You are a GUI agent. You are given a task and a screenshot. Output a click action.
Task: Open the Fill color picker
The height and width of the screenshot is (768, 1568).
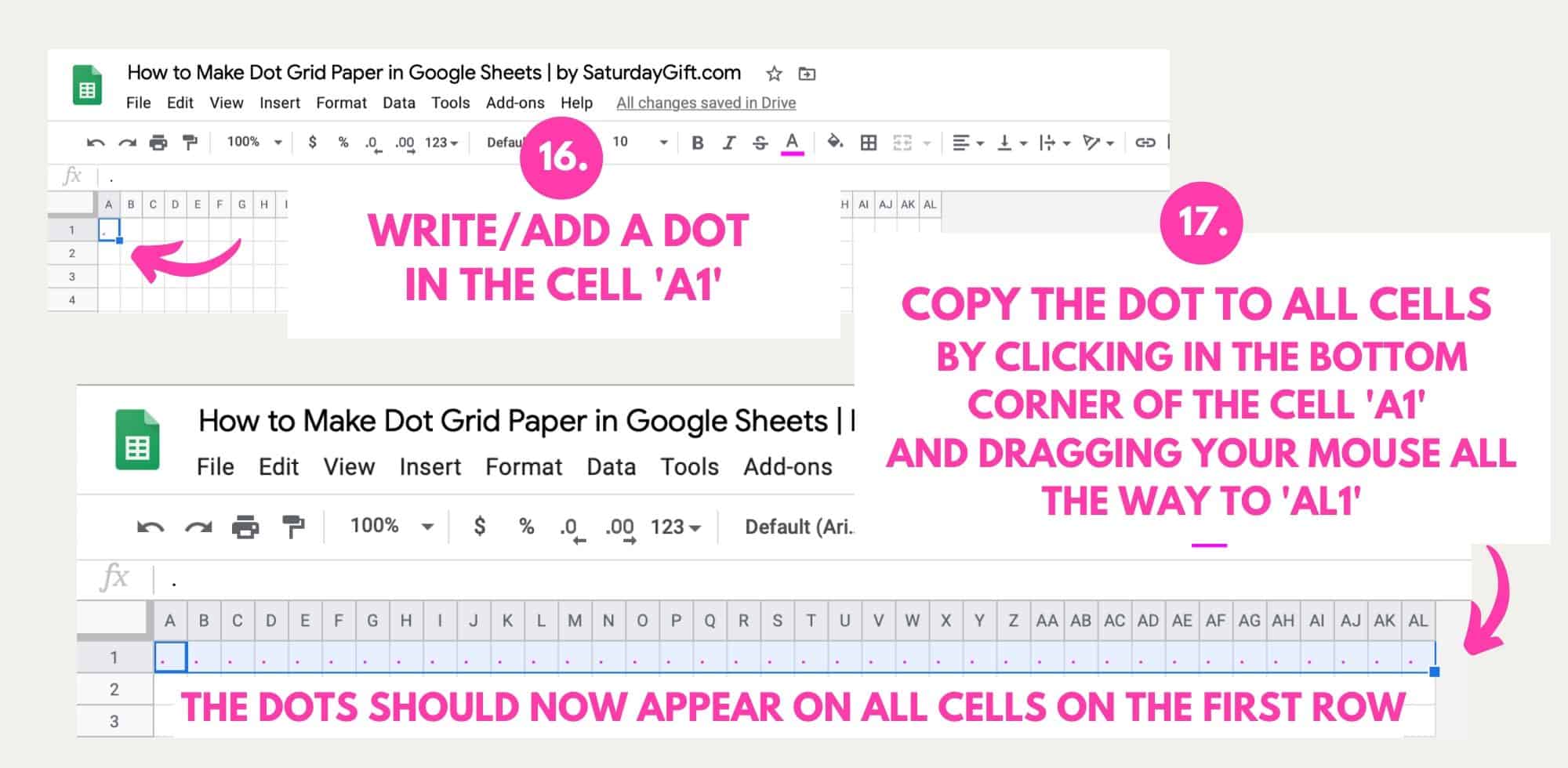tap(833, 143)
